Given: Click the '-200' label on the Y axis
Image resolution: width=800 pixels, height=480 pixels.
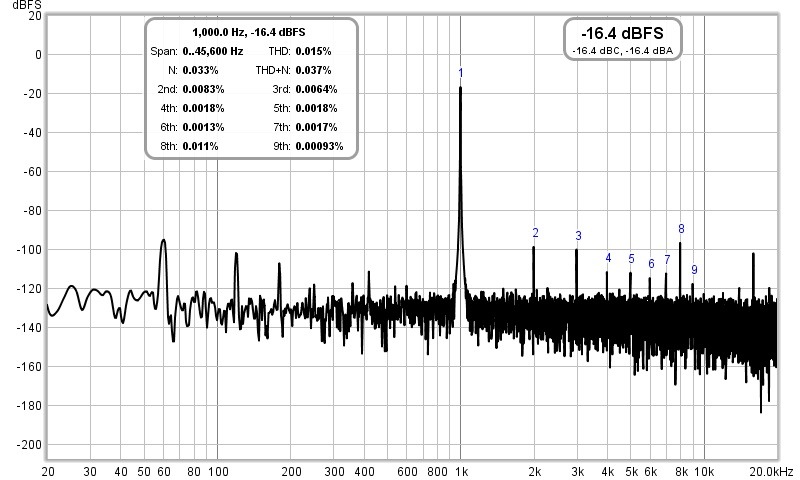Looking at the screenshot, I should coord(30,445).
